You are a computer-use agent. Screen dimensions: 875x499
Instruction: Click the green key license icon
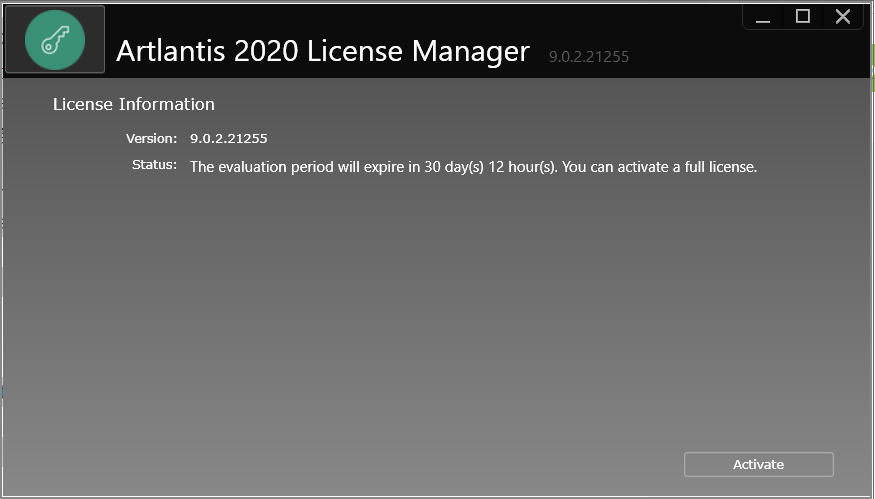pos(55,40)
